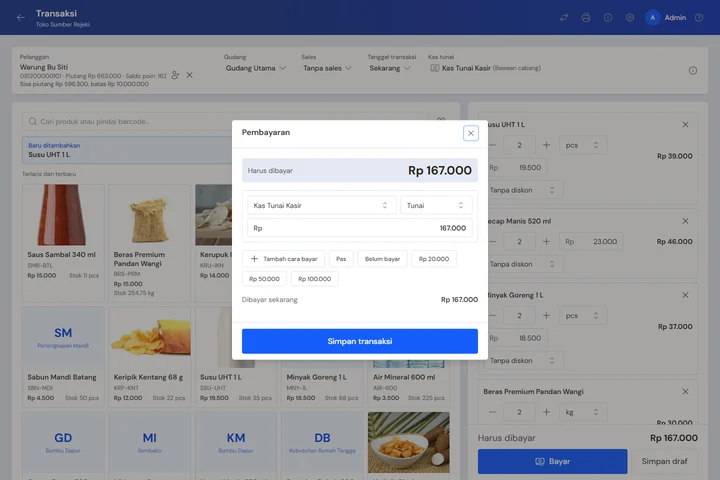Click Simpan transaksi button
Viewport: 720px width, 480px height.
click(360, 341)
